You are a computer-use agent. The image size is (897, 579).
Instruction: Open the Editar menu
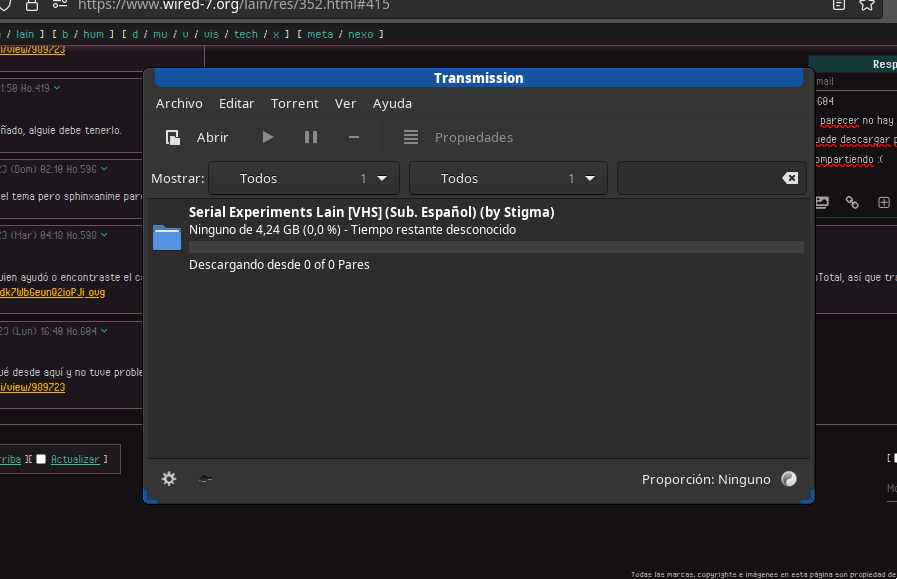pos(236,104)
